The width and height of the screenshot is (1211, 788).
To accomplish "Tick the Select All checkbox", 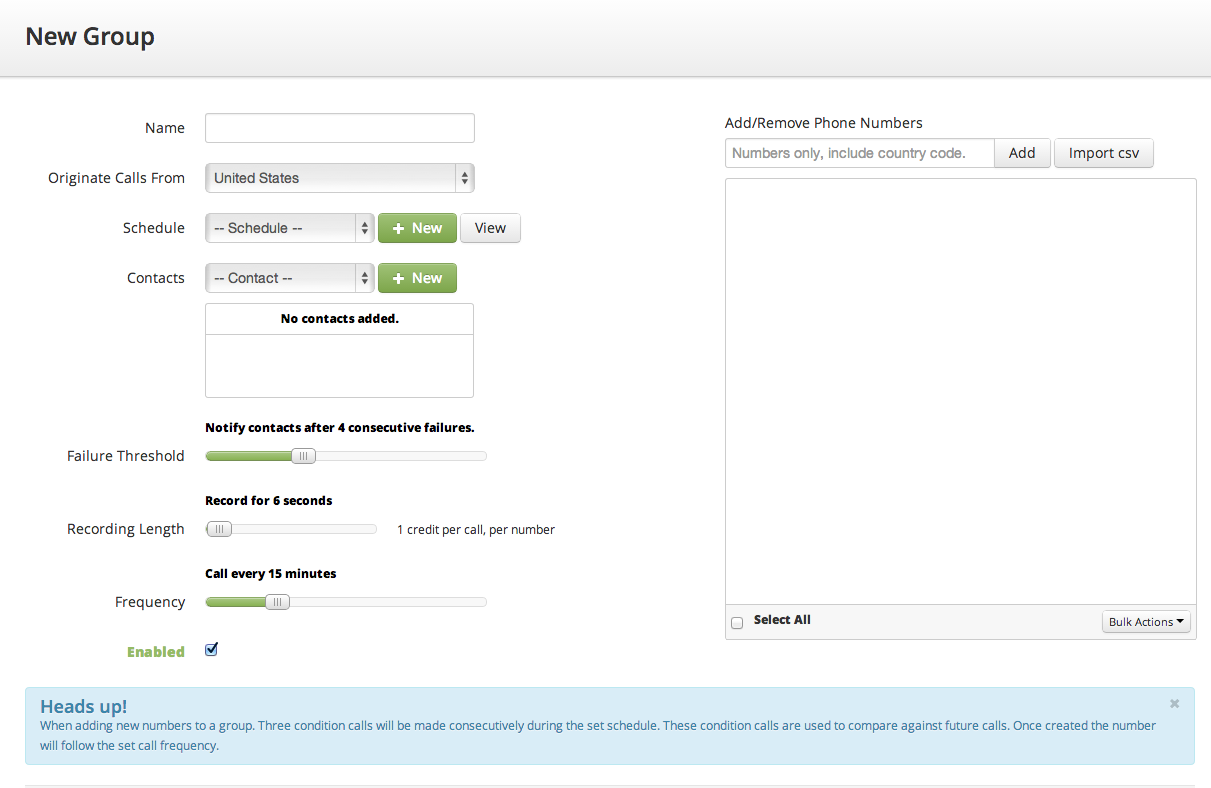I will coord(737,622).
